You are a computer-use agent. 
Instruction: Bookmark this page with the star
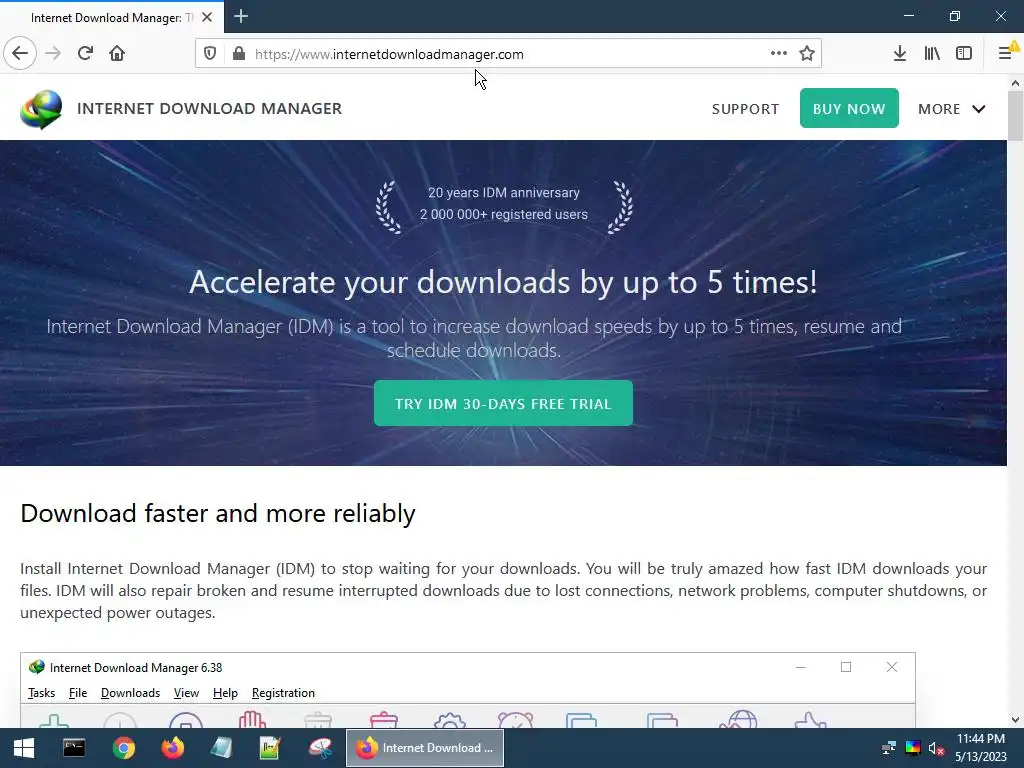[807, 54]
